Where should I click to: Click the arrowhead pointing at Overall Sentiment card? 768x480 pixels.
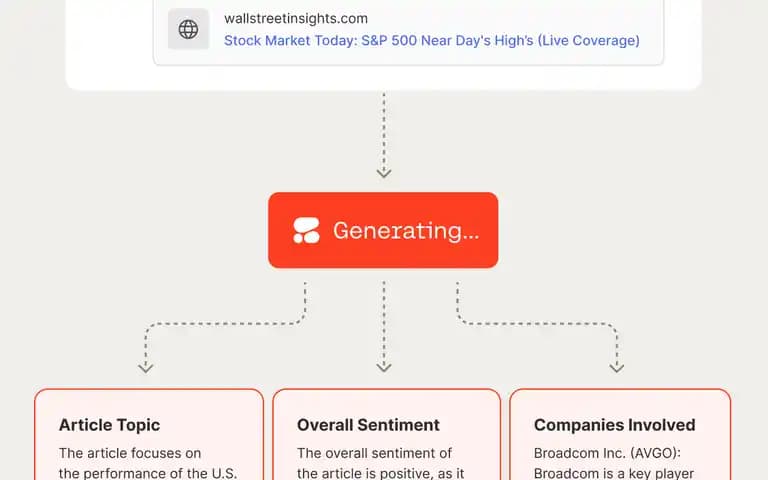[x=384, y=367]
